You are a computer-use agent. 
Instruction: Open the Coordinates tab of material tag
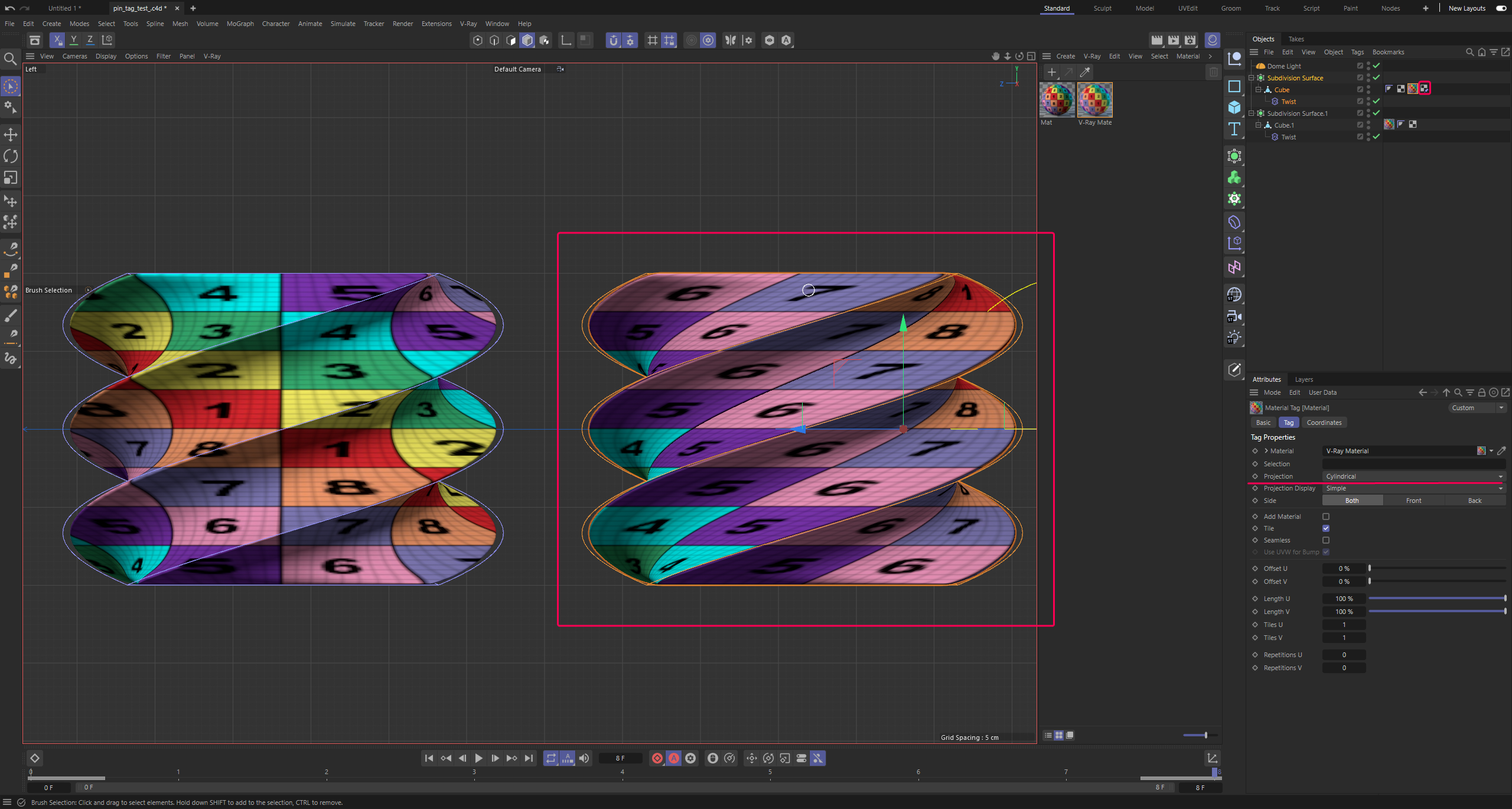(1324, 423)
